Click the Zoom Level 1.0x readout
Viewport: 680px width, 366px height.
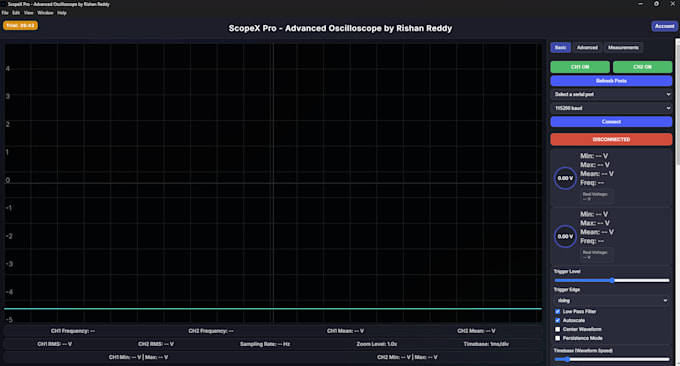(x=377, y=344)
